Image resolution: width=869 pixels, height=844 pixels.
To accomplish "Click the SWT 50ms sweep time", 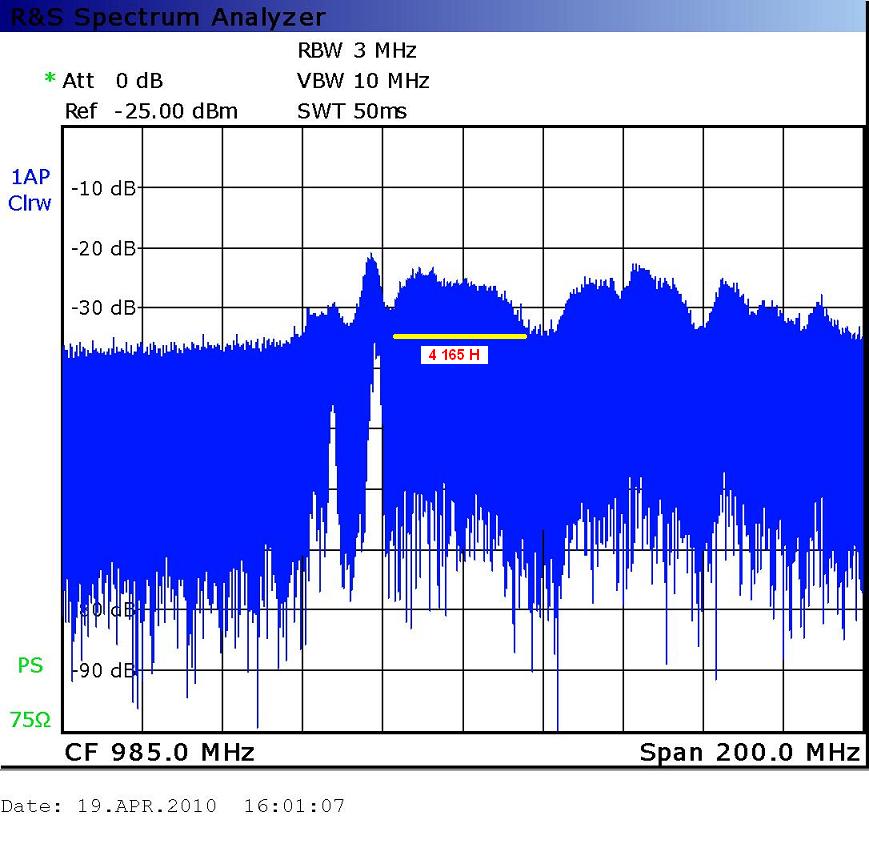I will (352, 111).
